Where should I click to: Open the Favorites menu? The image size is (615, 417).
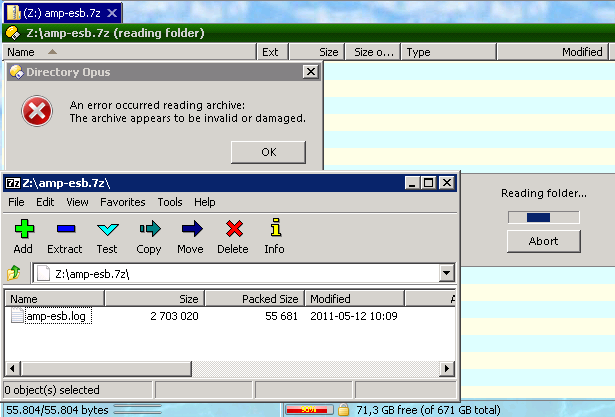point(122,202)
